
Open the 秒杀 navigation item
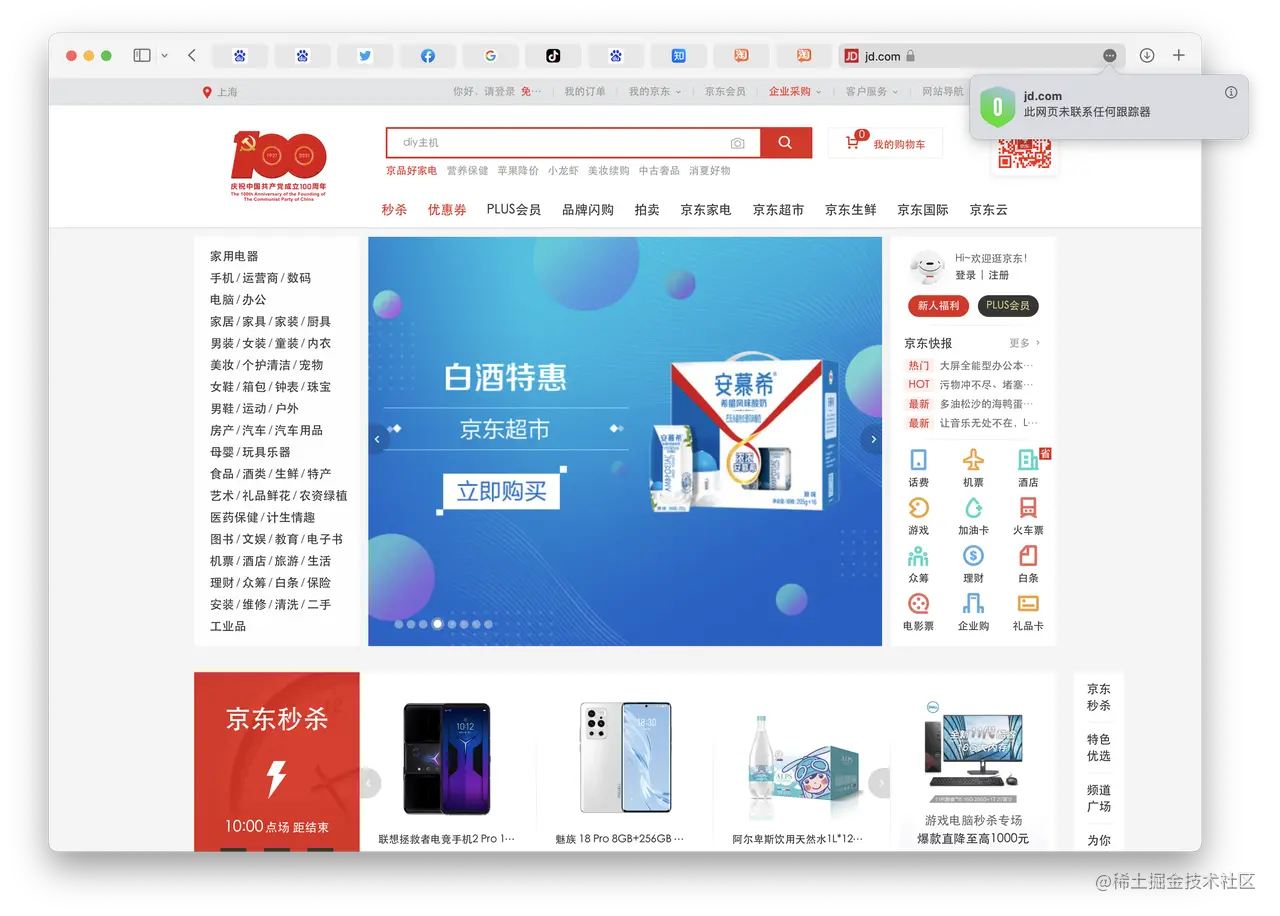(x=394, y=210)
